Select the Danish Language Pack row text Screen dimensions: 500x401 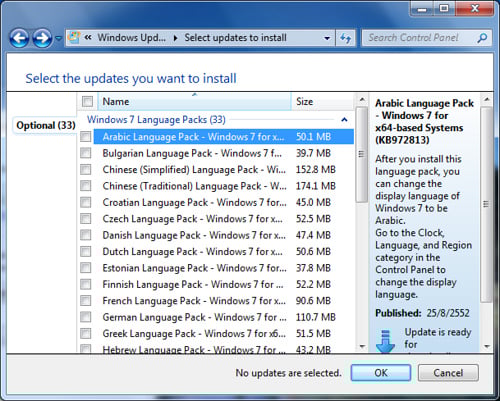click(194, 235)
